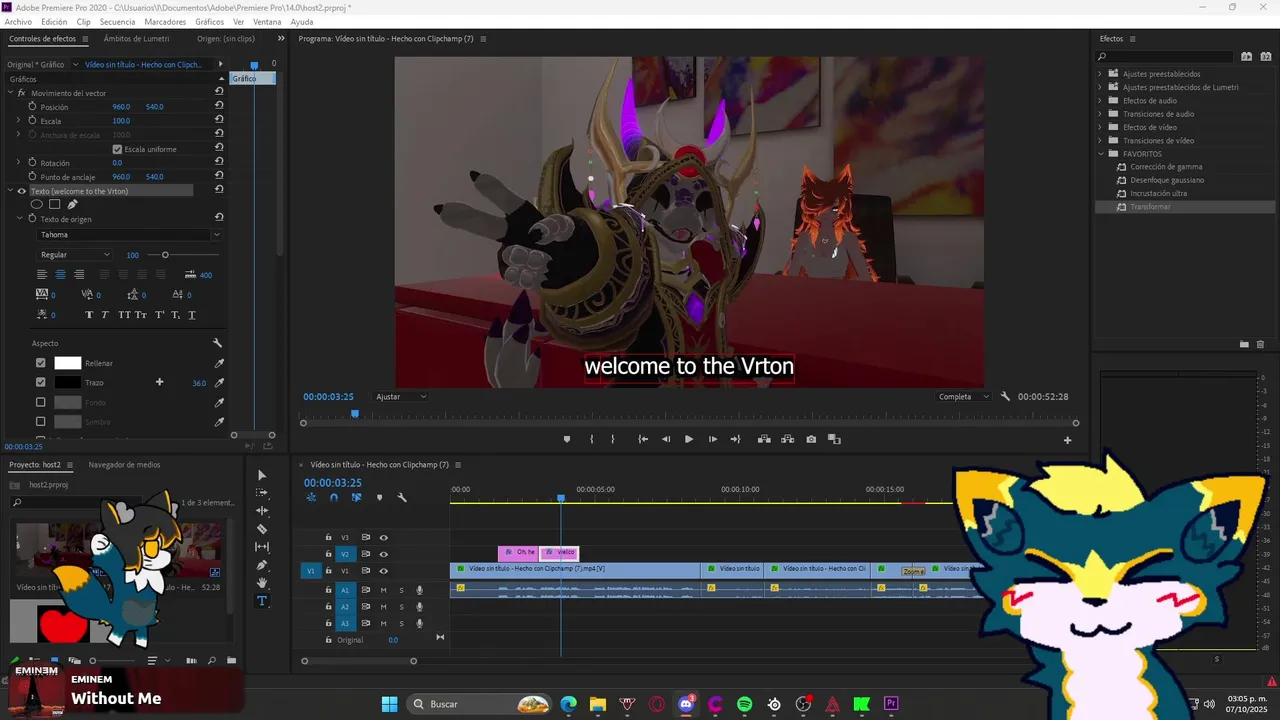Select the Ripple Edit tool
The height and width of the screenshot is (720, 1280).
click(262, 511)
